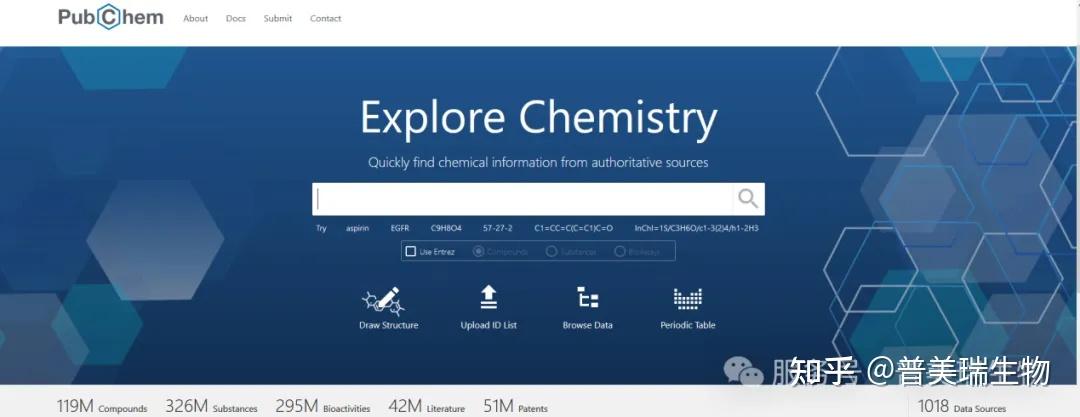Click the Periodic Table label

click(687, 325)
